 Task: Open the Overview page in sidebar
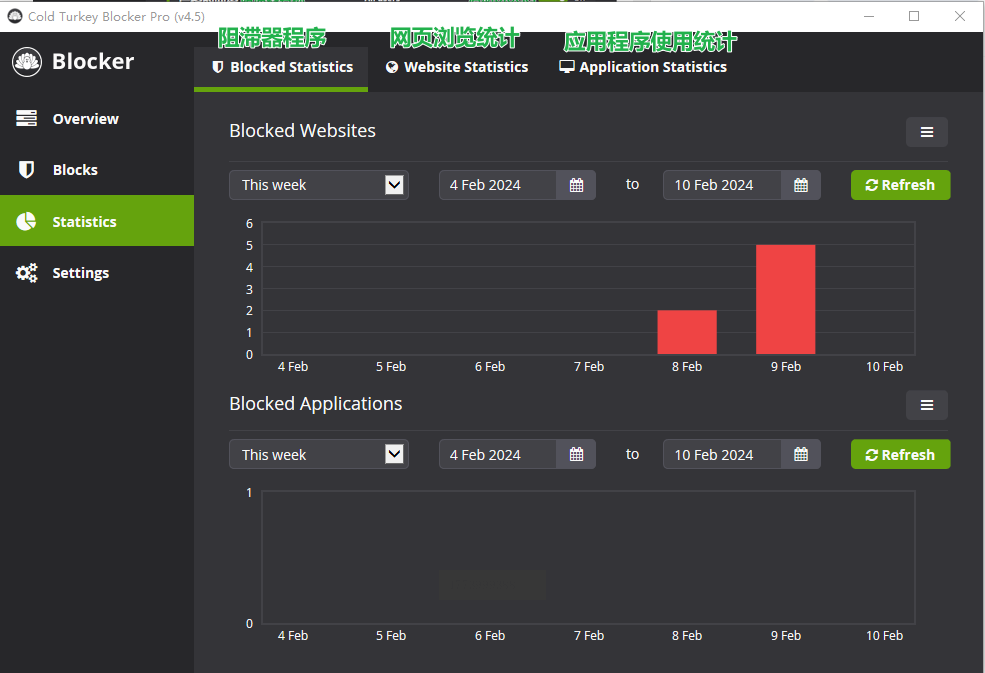coord(85,119)
